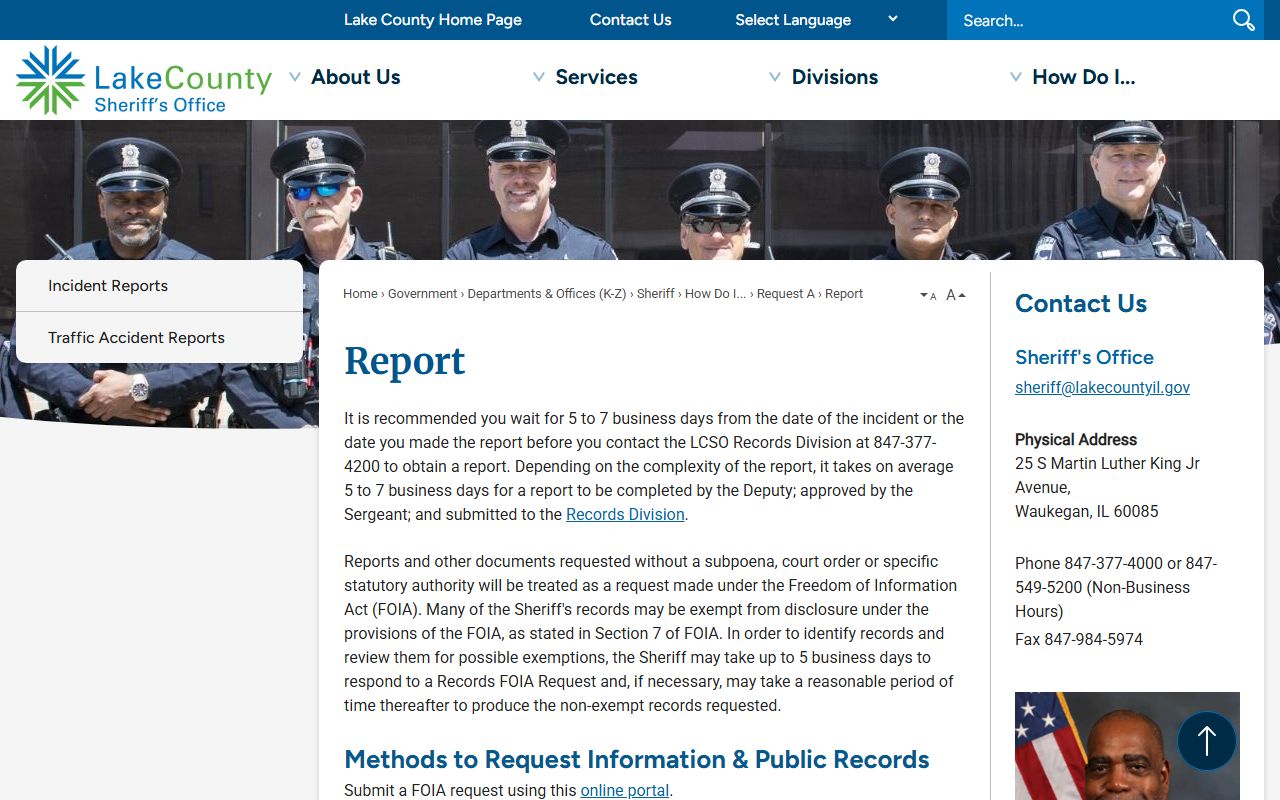The width and height of the screenshot is (1280, 800).
Task: Click the Home breadcrumb
Action: click(360, 294)
